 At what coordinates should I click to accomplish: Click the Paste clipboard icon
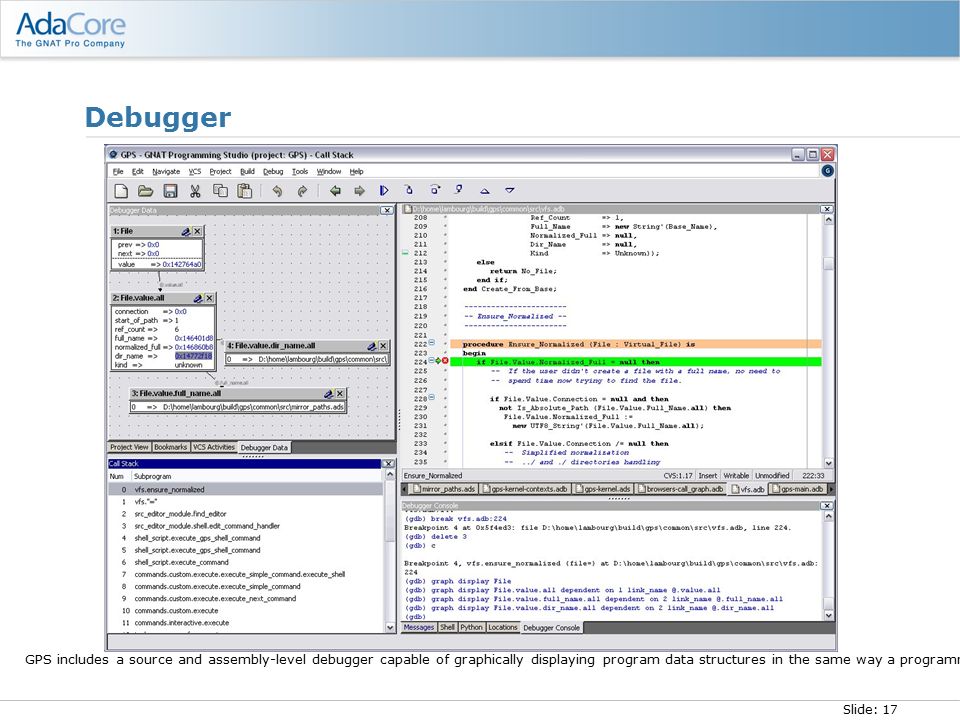245,191
